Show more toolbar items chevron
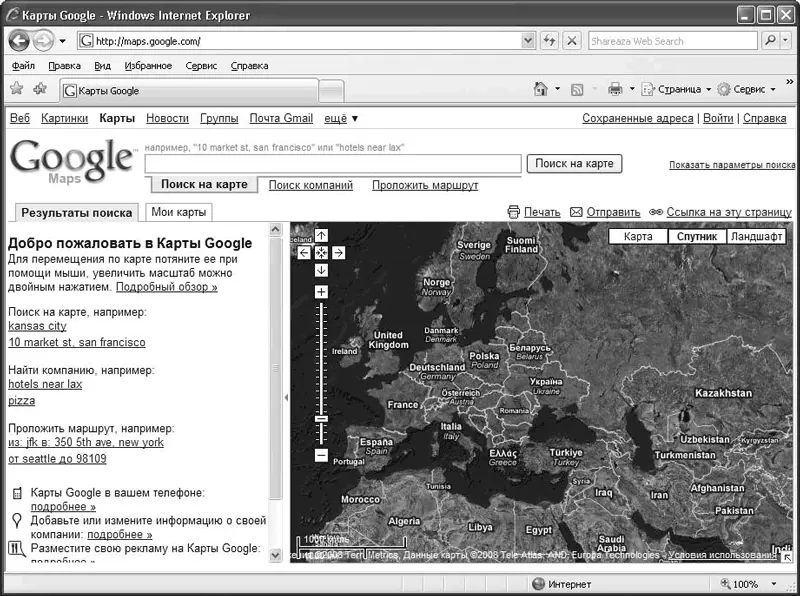 pyautogui.click(x=790, y=82)
